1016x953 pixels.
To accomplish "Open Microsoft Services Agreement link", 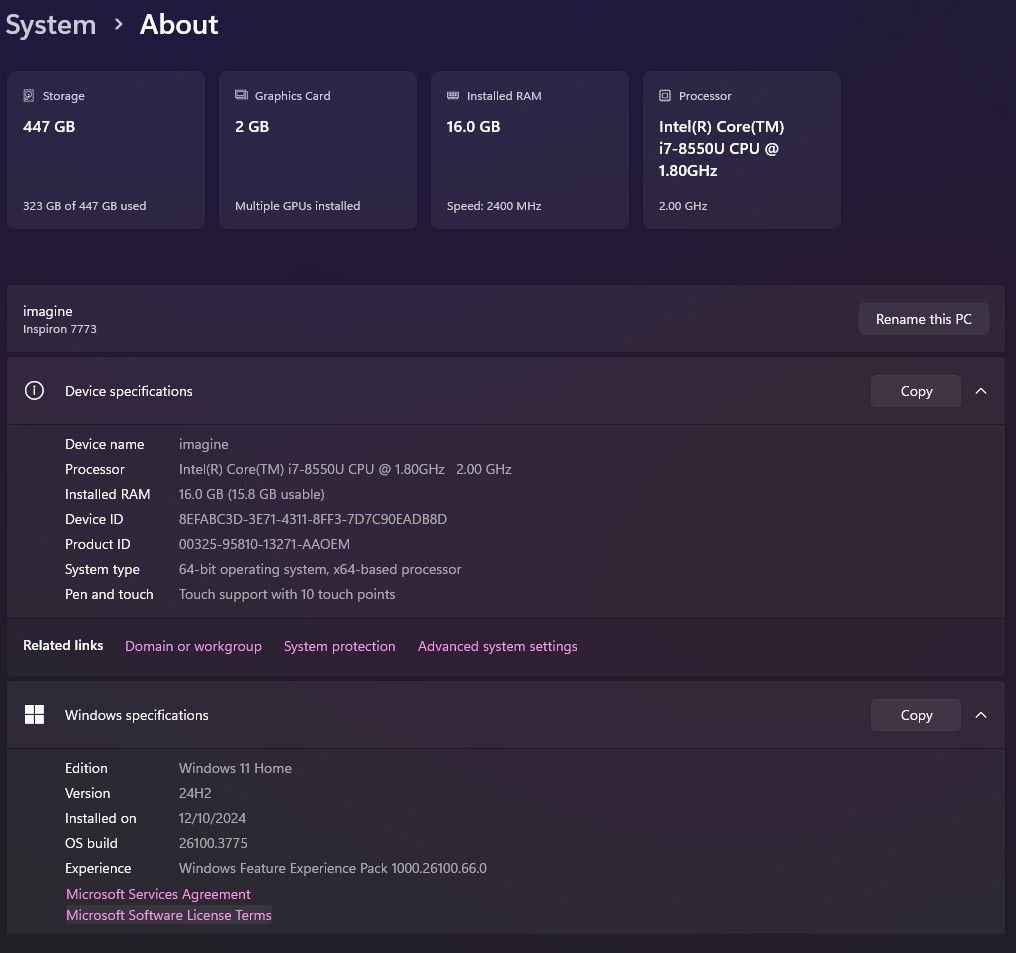I will (158, 894).
